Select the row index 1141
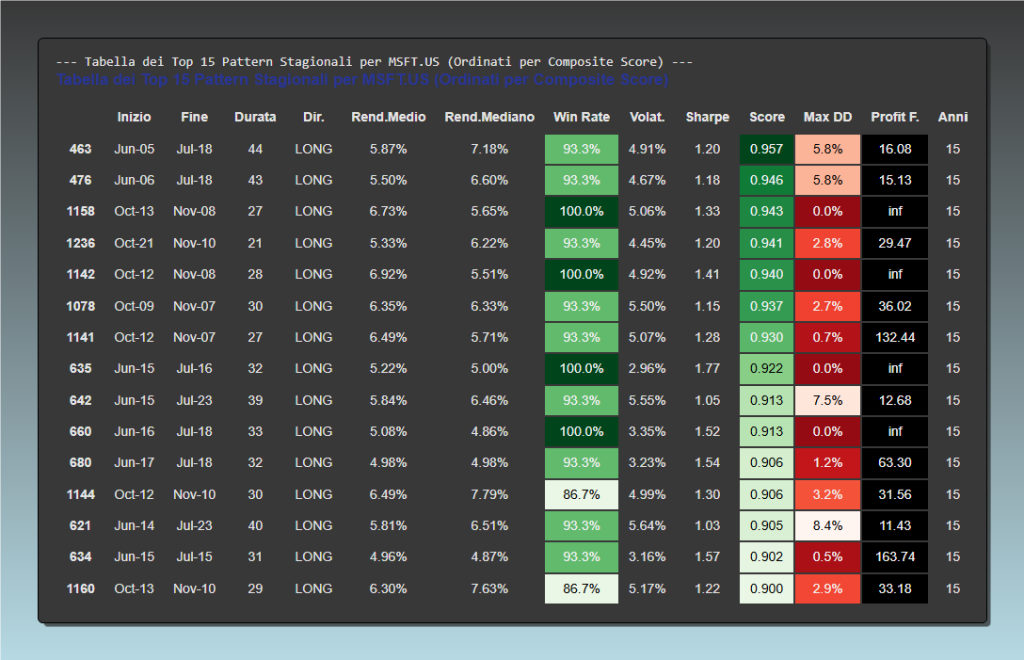Screen dimensions: 1024x660 [x=80, y=338]
